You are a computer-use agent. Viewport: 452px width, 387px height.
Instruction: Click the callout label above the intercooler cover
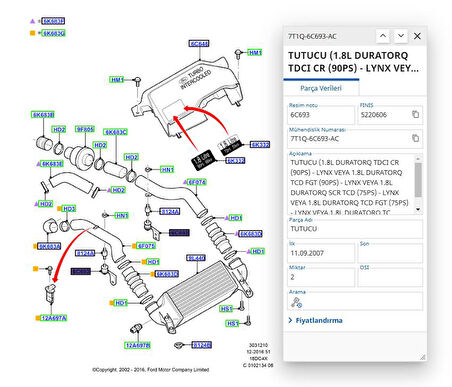click(x=199, y=44)
